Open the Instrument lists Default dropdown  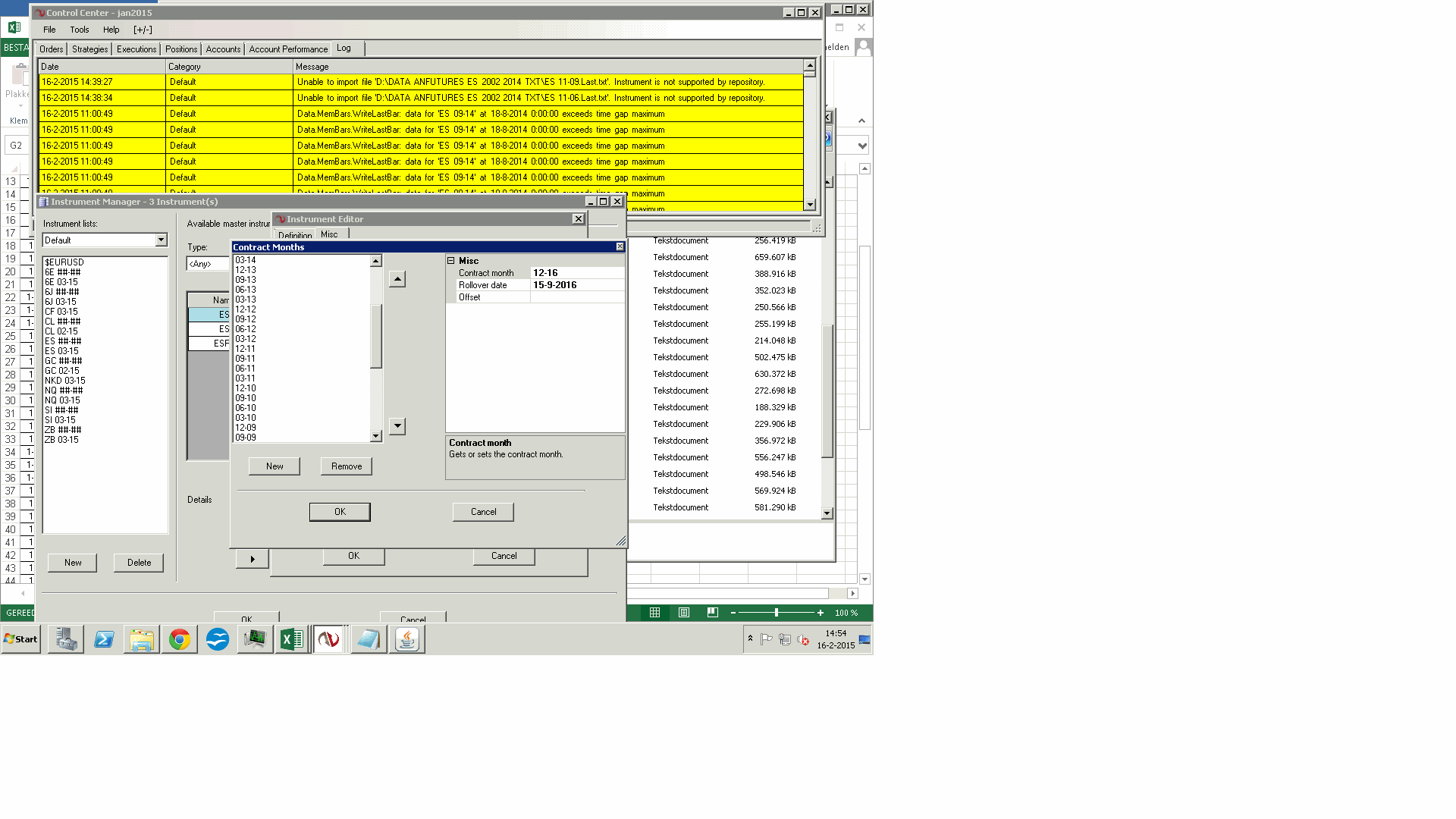161,240
